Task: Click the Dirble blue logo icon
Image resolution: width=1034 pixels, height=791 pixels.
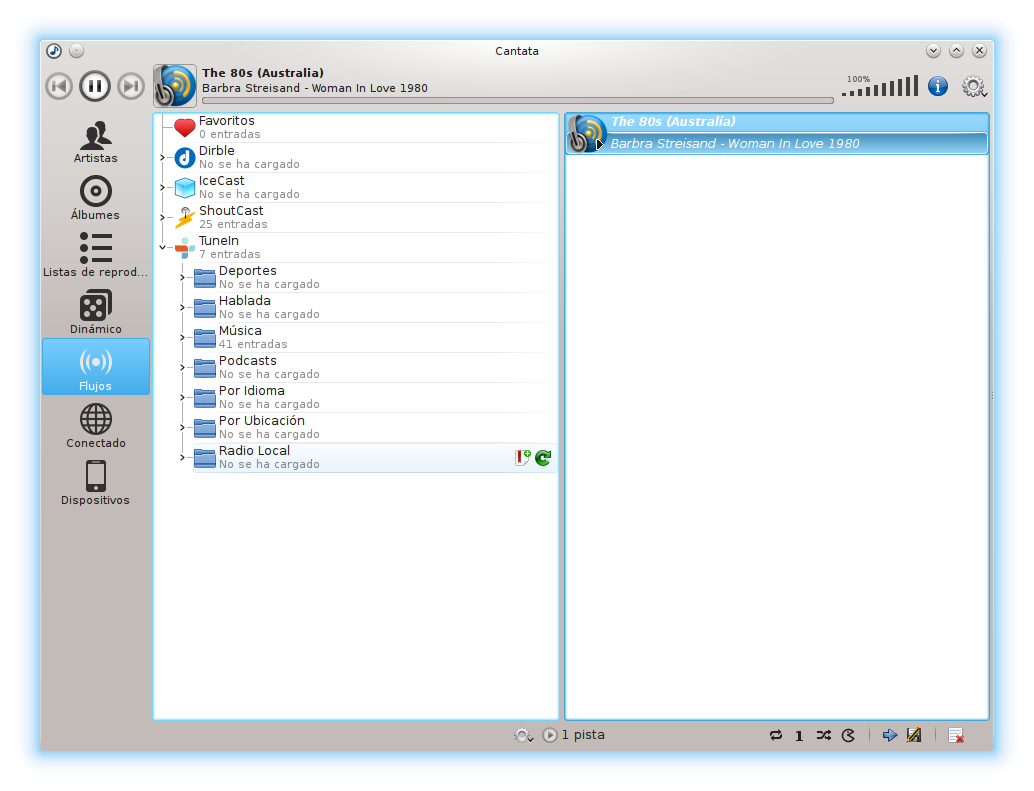Action: 185,158
